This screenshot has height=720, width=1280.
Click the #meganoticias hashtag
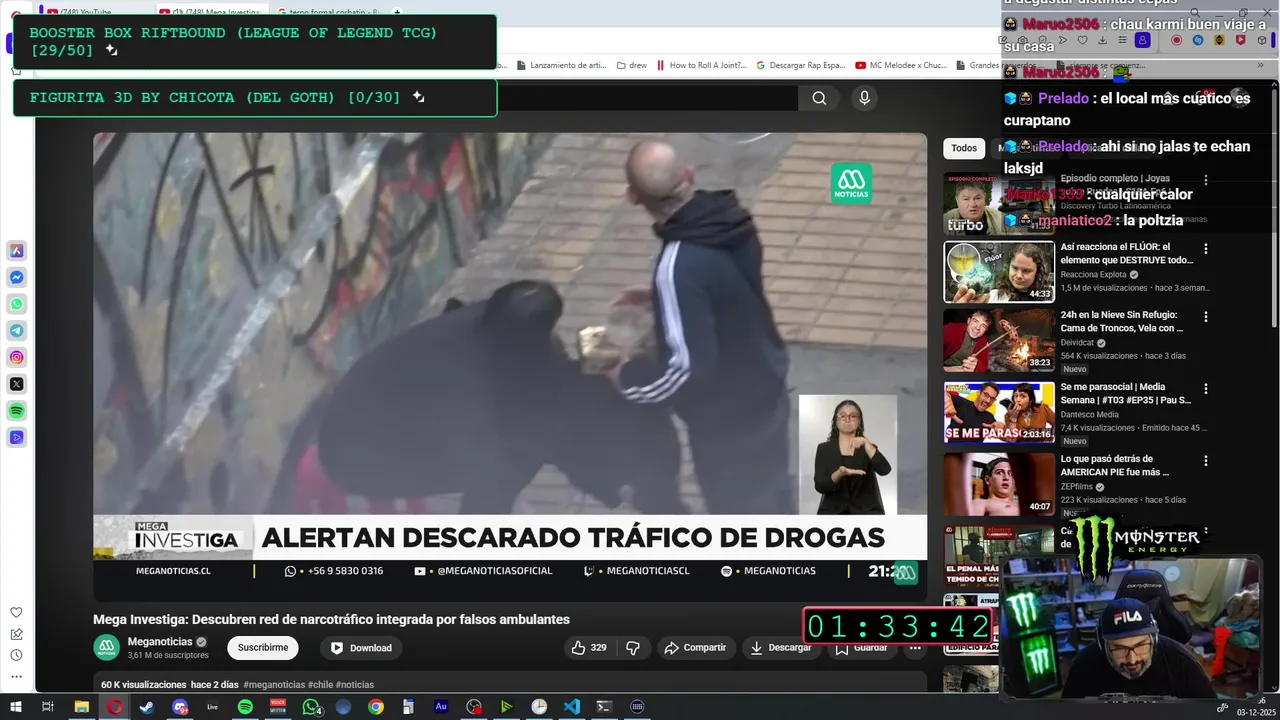[x=274, y=685]
